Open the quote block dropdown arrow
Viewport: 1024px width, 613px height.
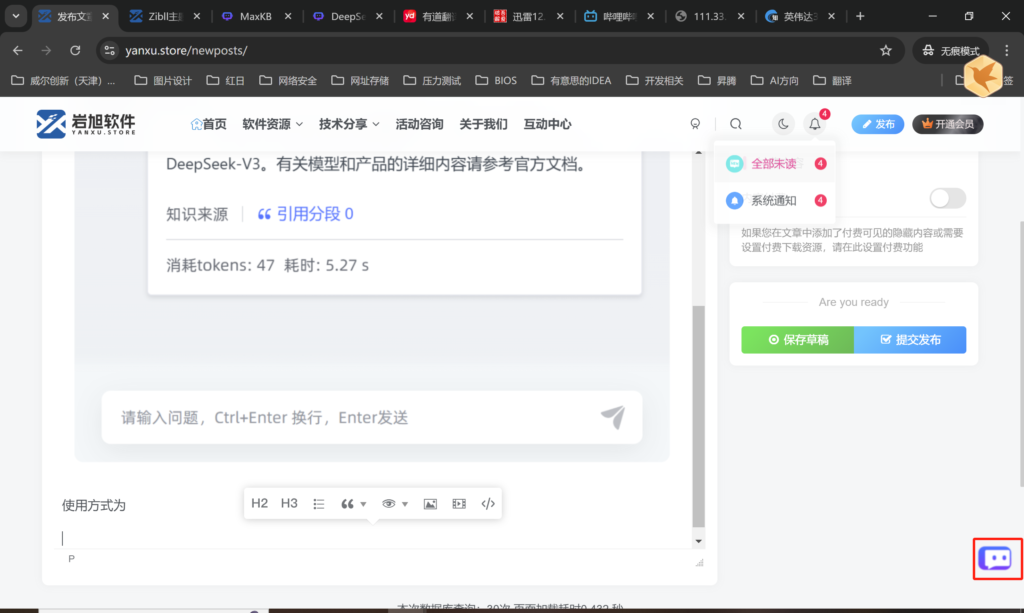click(363, 504)
